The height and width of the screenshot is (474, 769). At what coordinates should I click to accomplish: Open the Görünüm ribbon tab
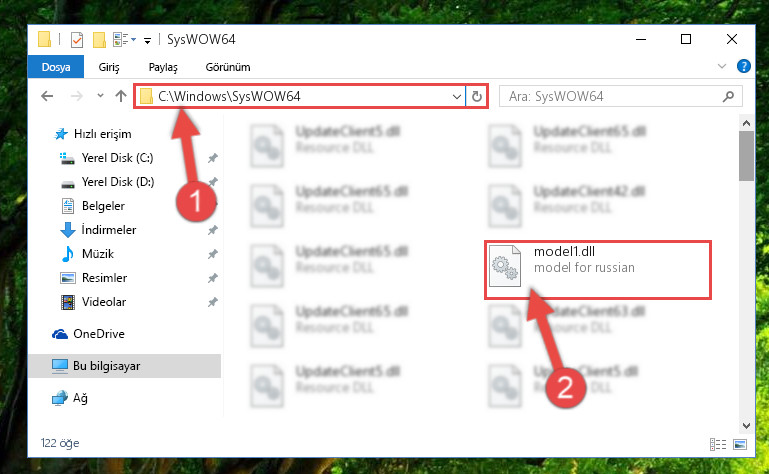click(x=228, y=67)
